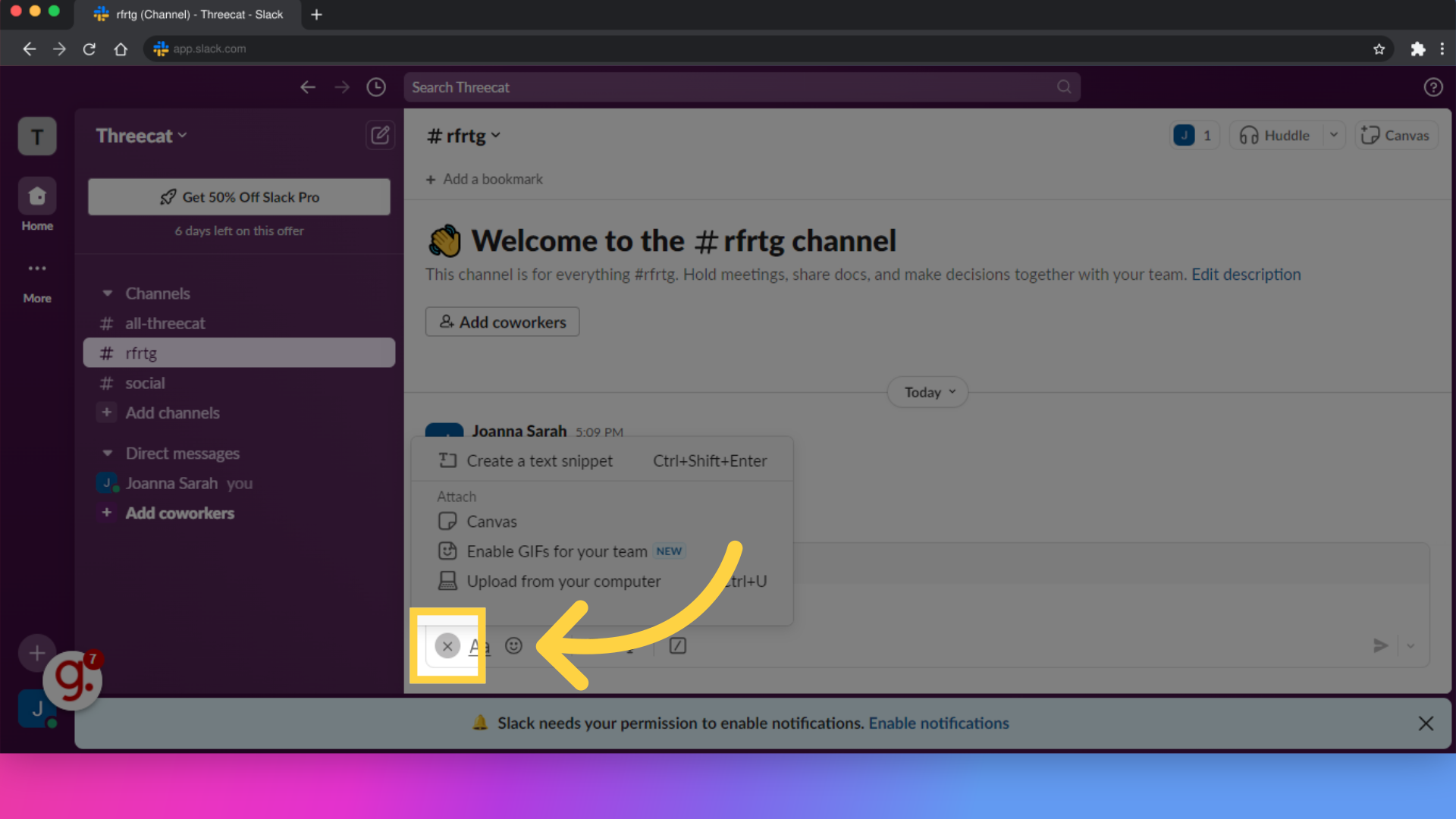Viewport: 1456px width, 819px height.
Task: Expand the Huddle options chevron
Action: [x=1333, y=135]
